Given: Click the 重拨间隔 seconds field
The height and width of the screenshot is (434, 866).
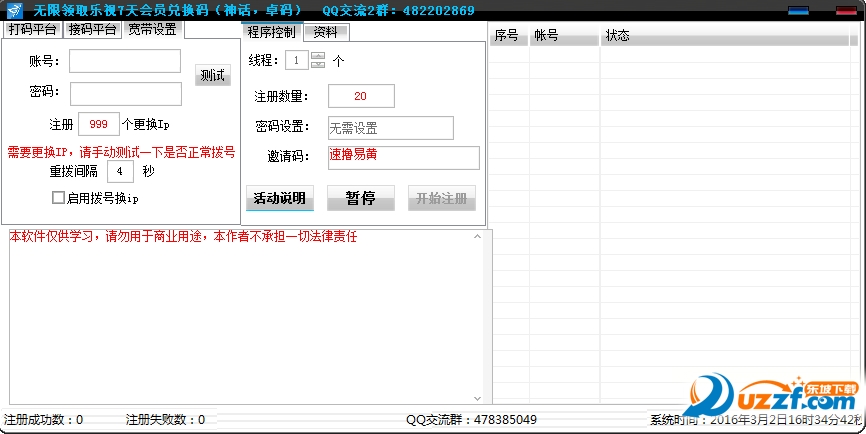Looking at the screenshot, I should (120, 171).
